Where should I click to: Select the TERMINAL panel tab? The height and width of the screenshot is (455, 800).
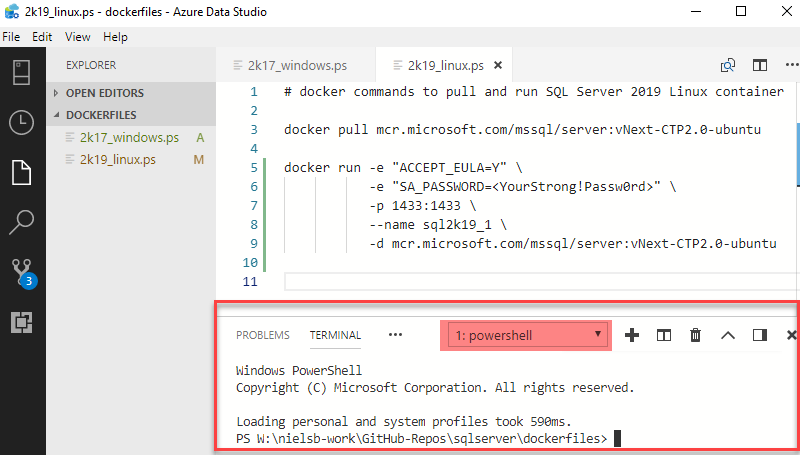click(x=335, y=335)
